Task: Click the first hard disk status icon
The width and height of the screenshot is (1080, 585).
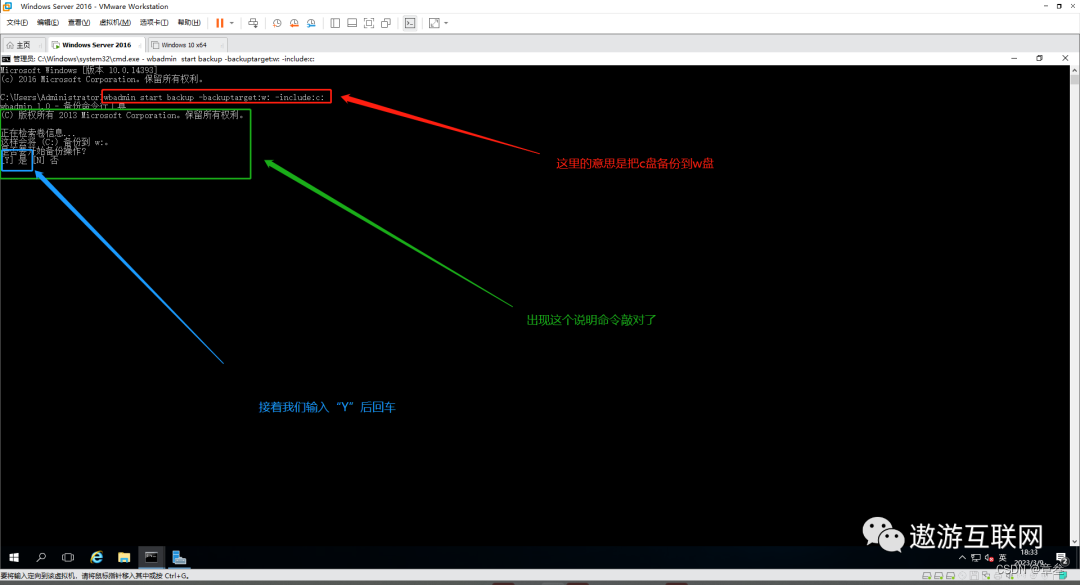Action: pos(927,575)
